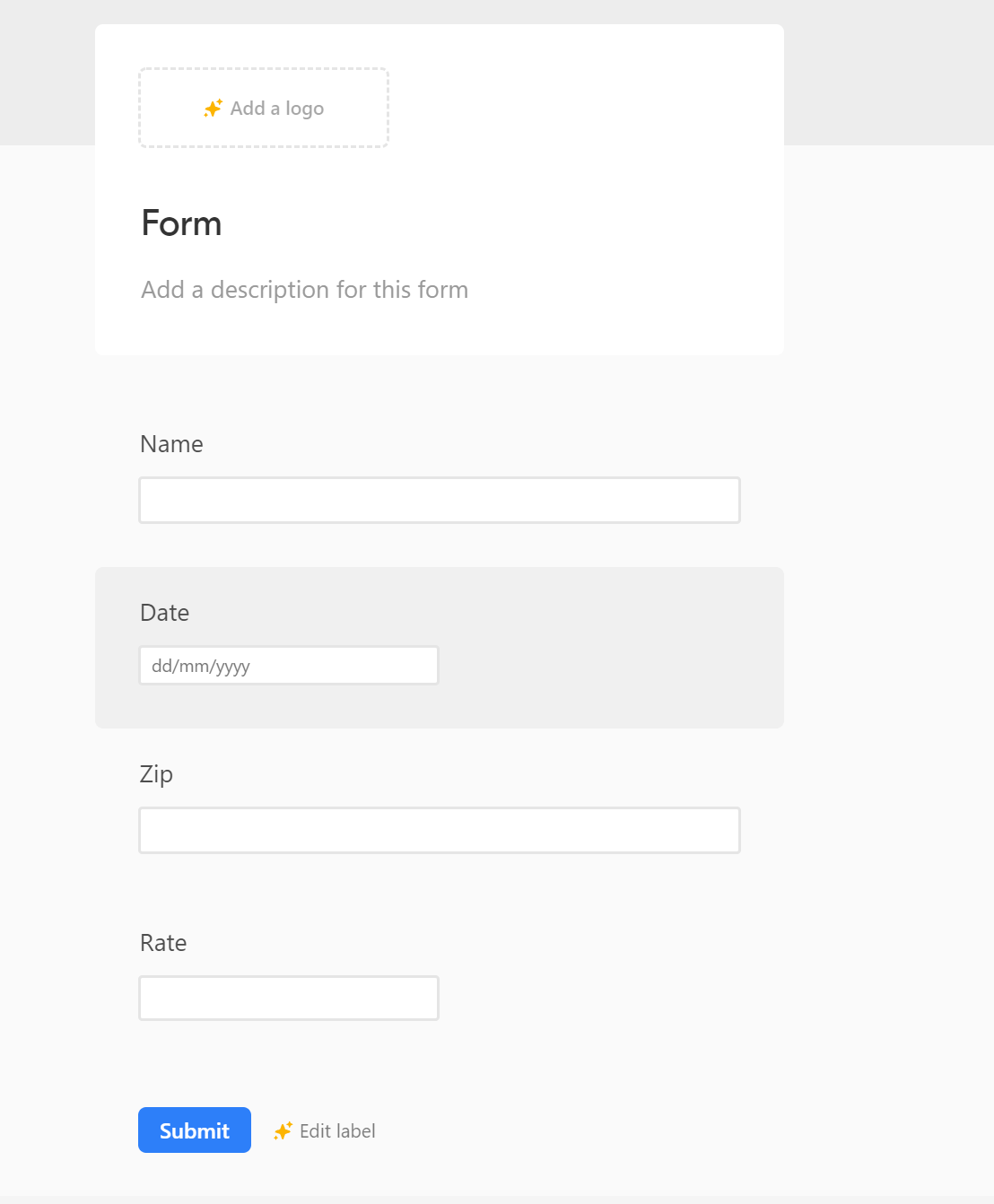
Task: Select the Rate field label
Action: (163, 943)
